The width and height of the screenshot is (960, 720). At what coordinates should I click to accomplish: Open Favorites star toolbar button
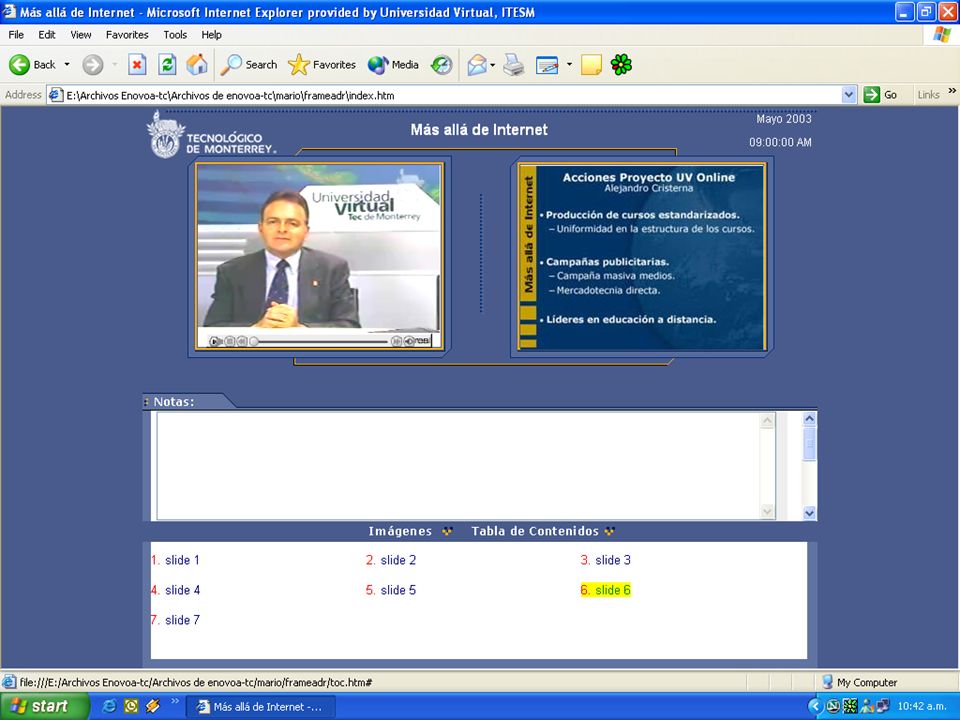click(321, 64)
